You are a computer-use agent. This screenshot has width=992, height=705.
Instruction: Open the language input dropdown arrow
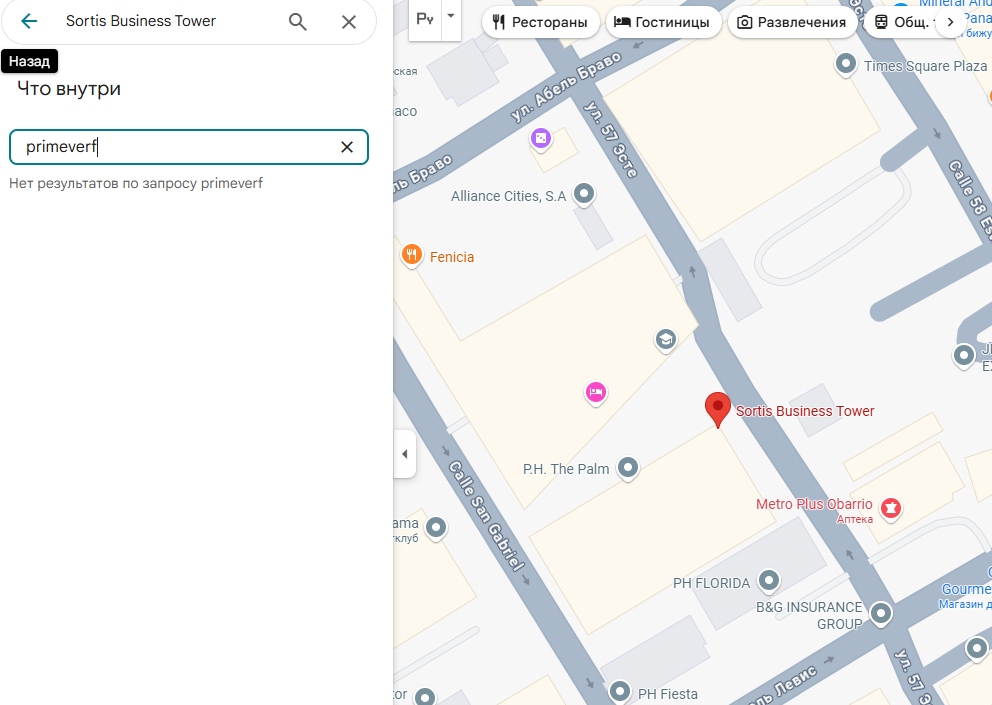pyautogui.click(x=451, y=17)
